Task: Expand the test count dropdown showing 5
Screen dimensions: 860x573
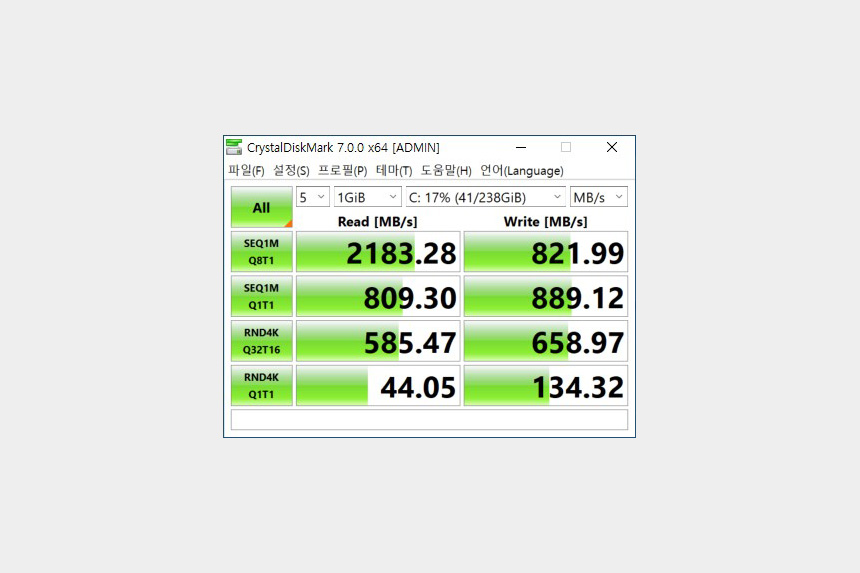Action: (313, 197)
